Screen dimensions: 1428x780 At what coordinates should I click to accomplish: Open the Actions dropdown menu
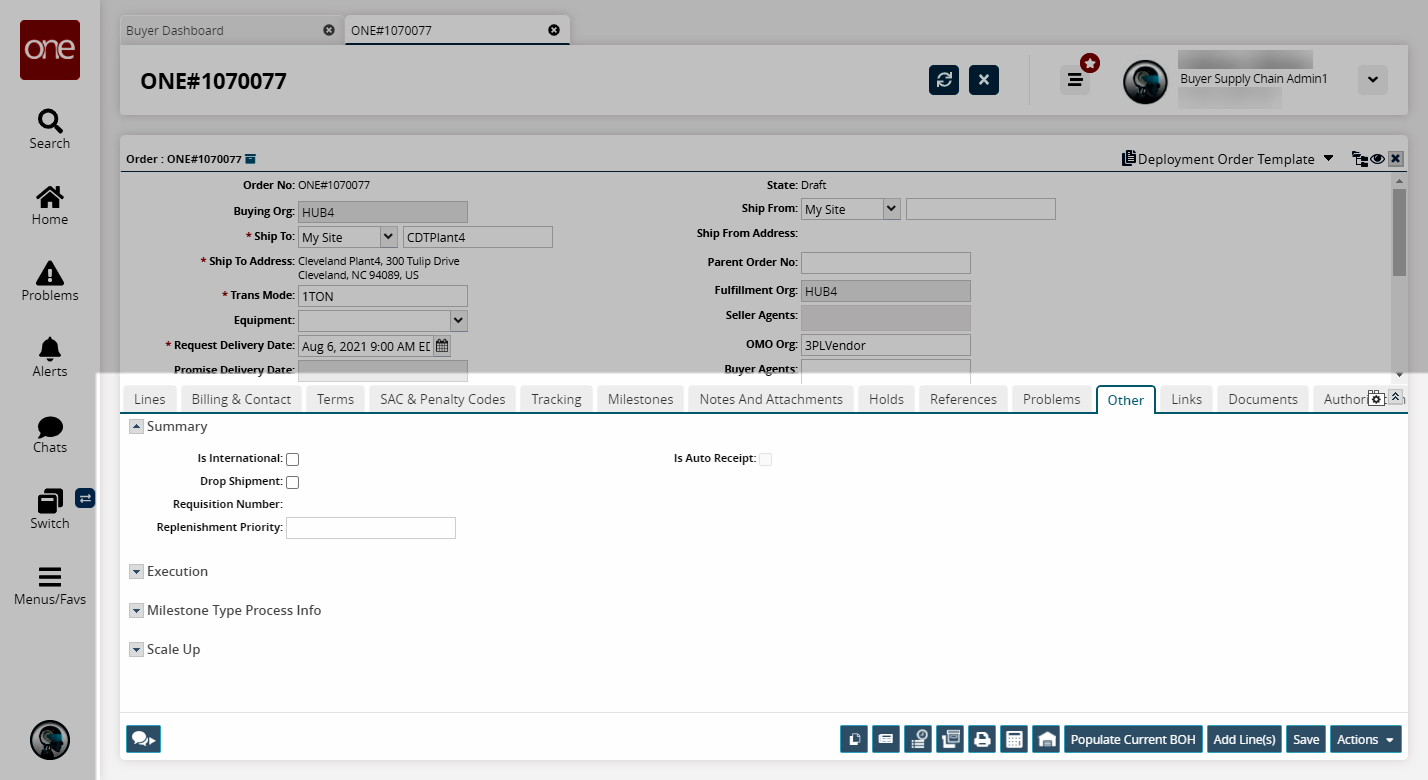(1365, 739)
